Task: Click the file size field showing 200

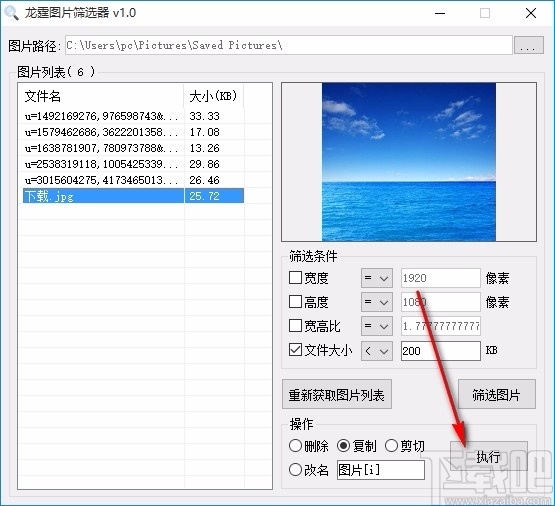Action: (x=441, y=351)
